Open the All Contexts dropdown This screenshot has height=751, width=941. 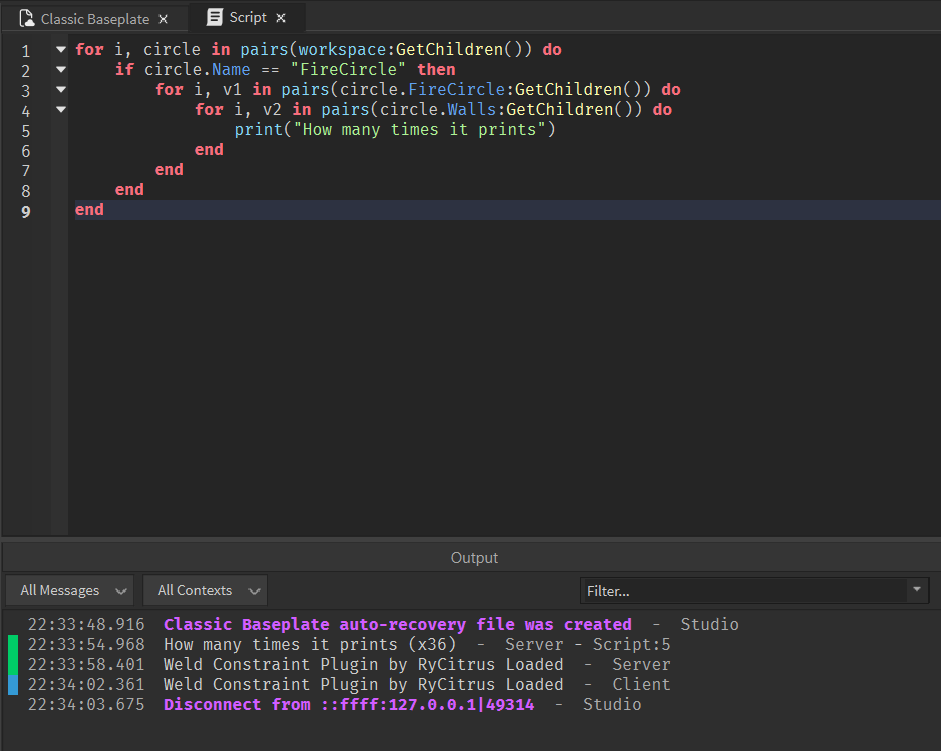tap(204, 590)
